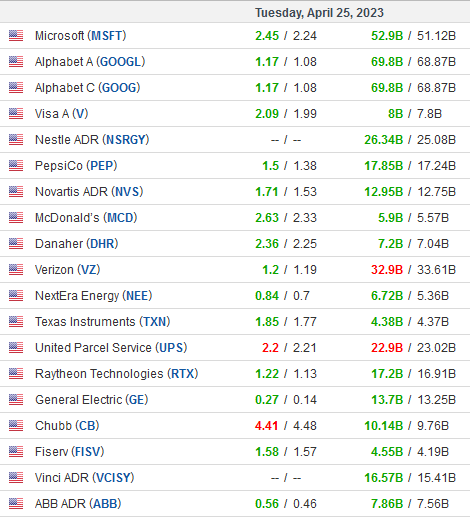Click Microsoft EPS value 2.45
Screen dimensions: 470x518
(267, 36)
